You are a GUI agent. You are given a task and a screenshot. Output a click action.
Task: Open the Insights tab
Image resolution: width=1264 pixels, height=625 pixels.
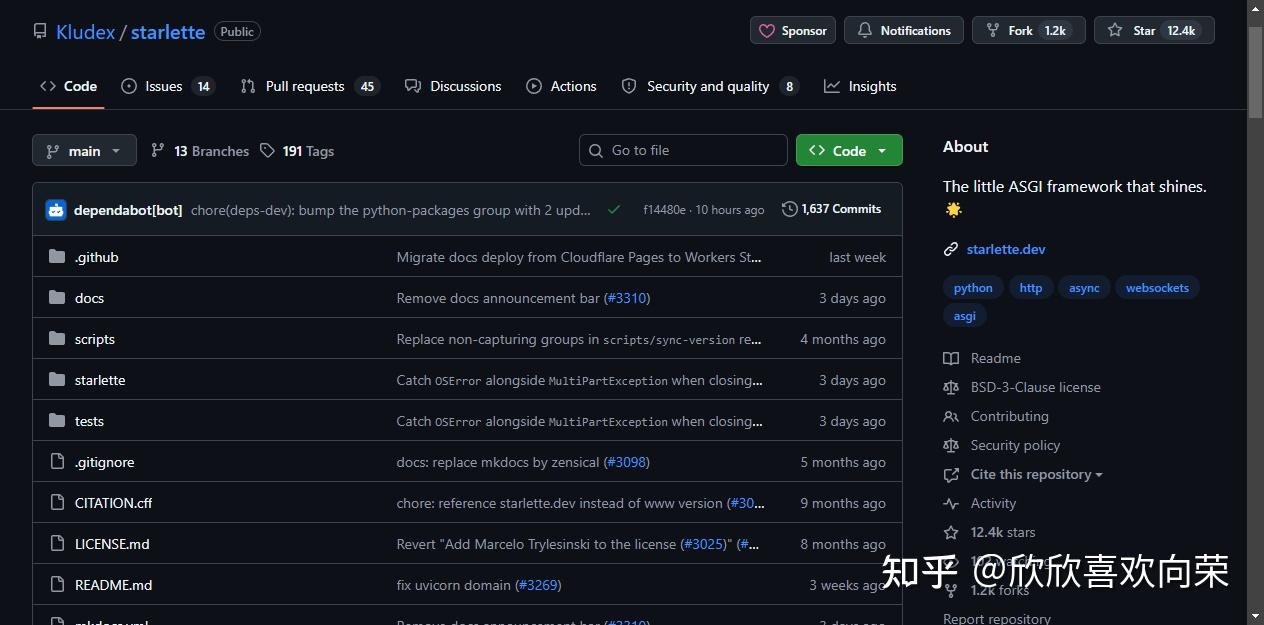pyautogui.click(x=860, y=86)
